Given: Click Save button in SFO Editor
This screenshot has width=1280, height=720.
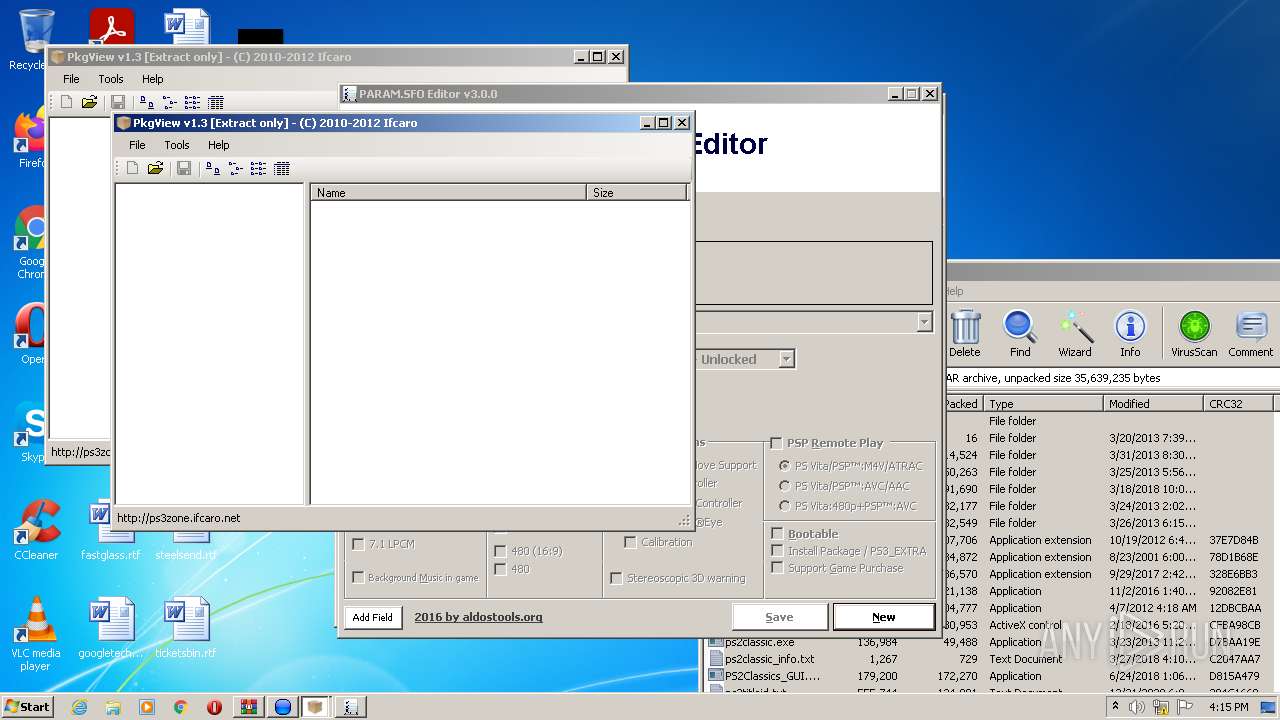Looking at the screenshot, I should (779, 617).
